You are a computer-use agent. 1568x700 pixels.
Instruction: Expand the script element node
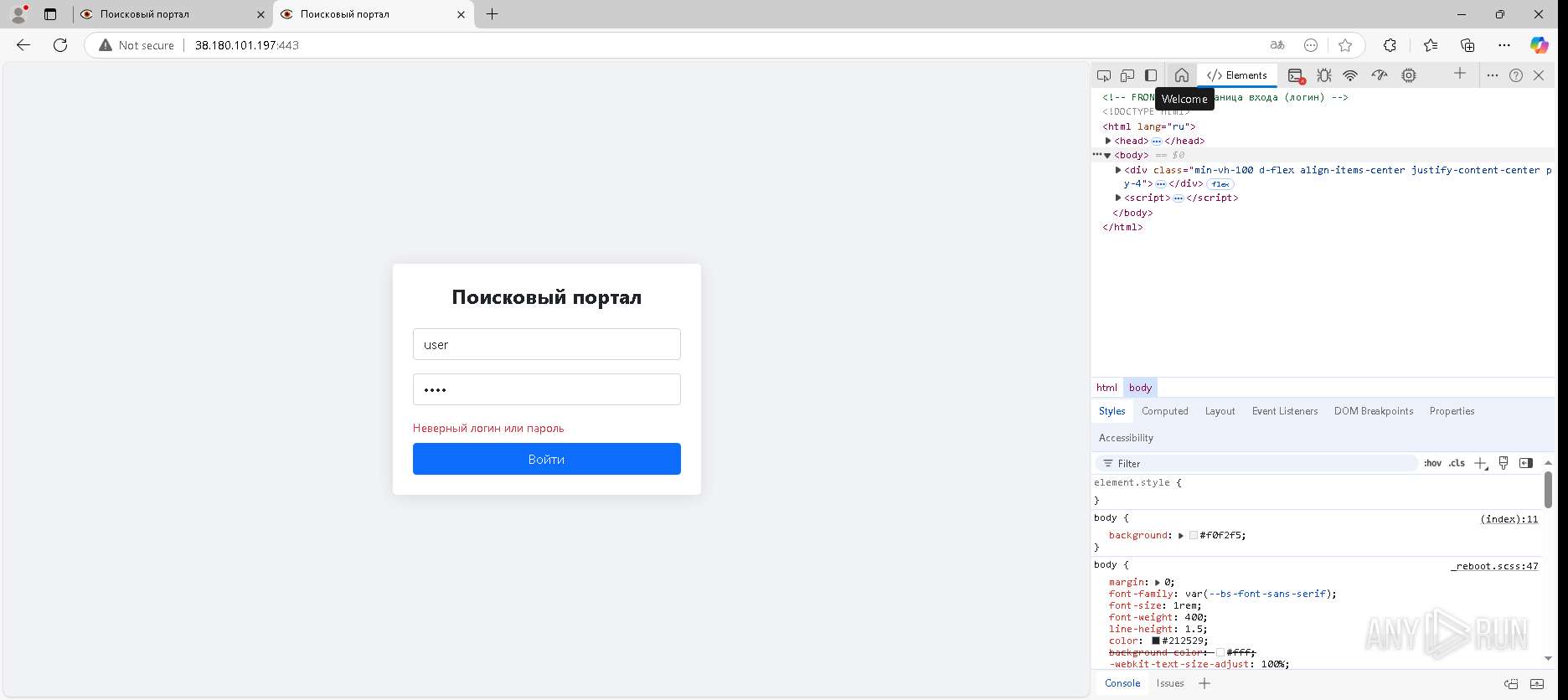1118,198
